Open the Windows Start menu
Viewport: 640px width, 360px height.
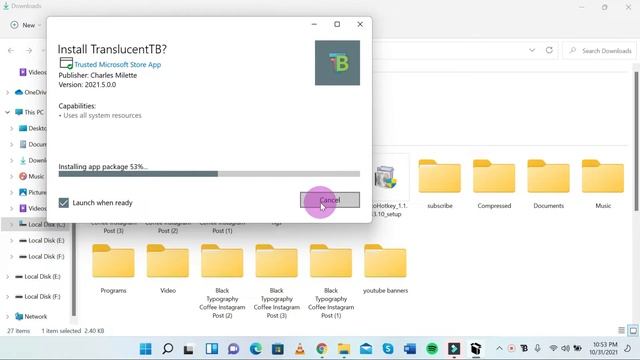[x=145, y=349]
